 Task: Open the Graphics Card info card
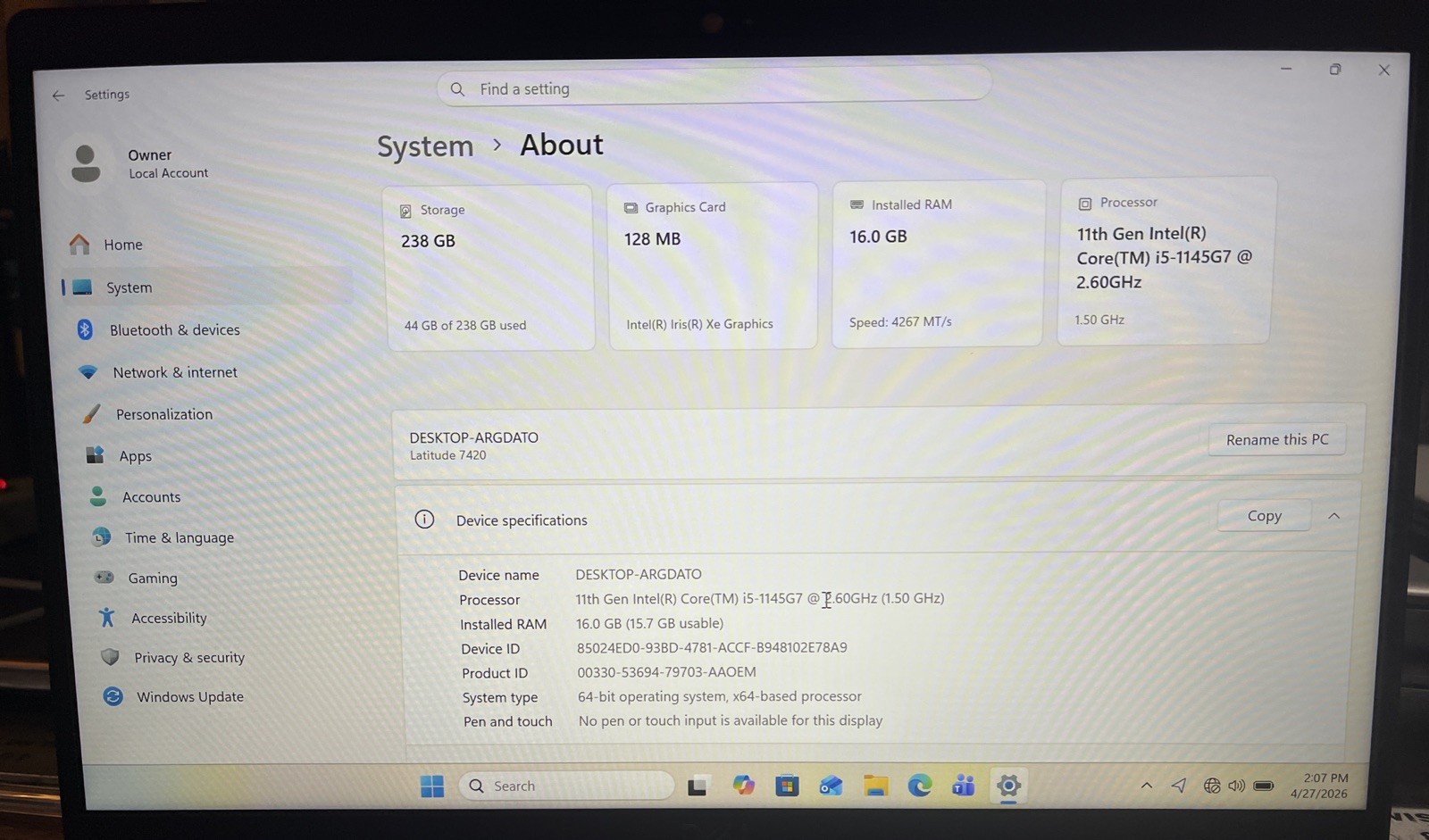tap(713, 266)
